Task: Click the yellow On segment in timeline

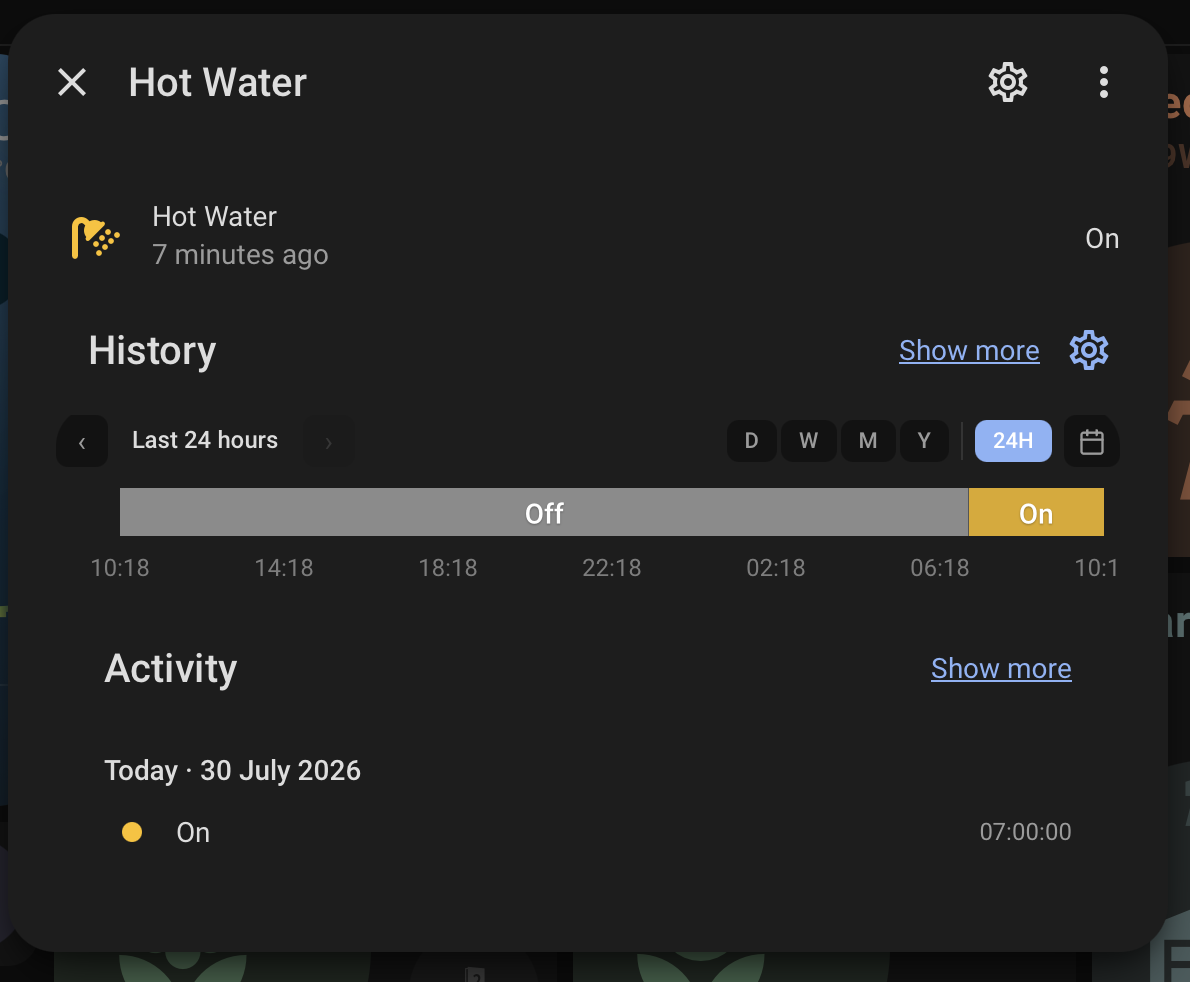Action: coord(1036,512)
